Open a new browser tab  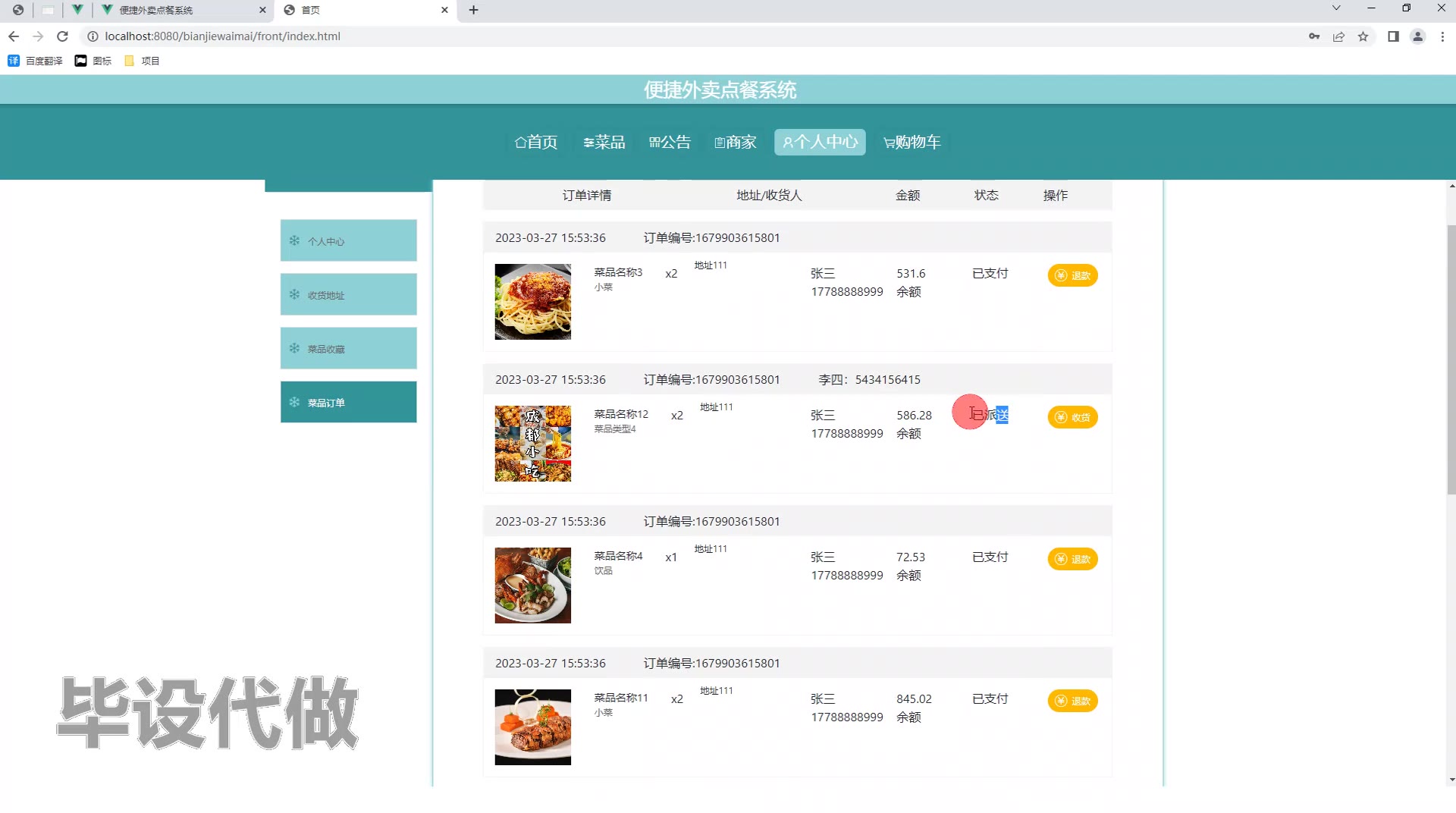pyautogui.click(x=473, y=10)
